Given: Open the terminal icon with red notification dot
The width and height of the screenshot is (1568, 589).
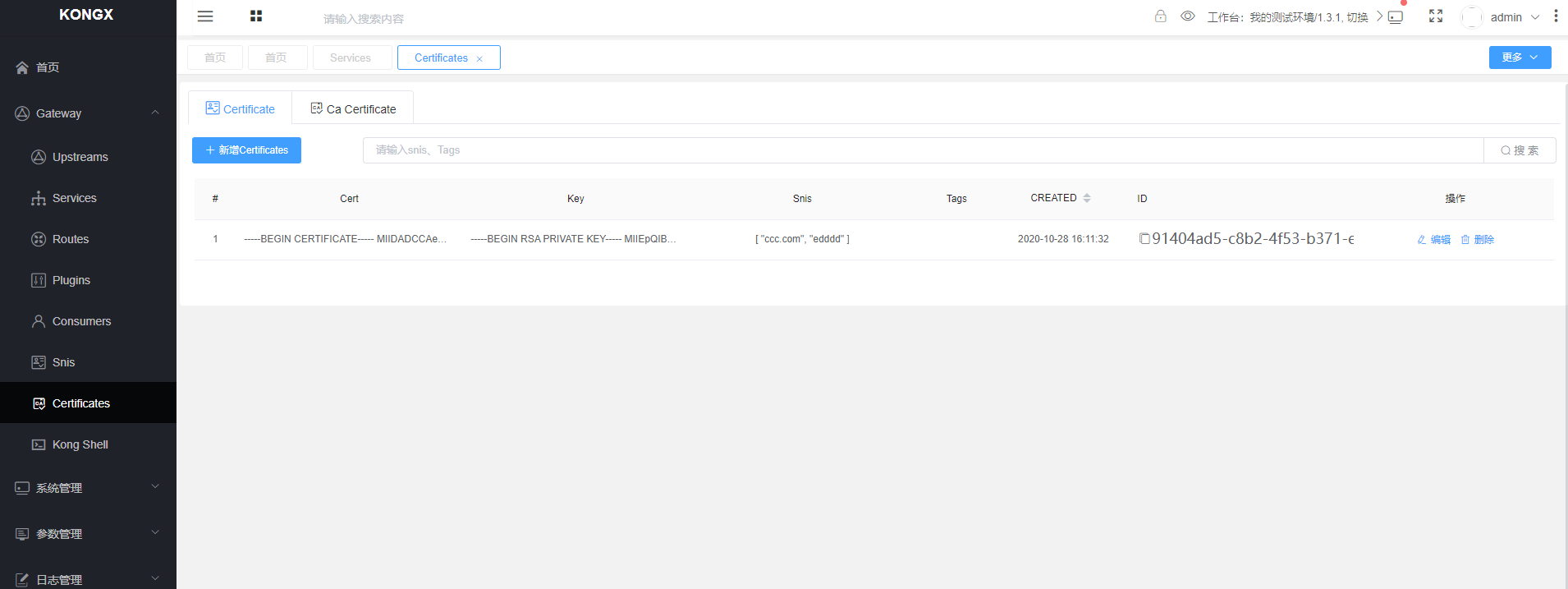Looking at the screenshot, I should [1396, 17].
